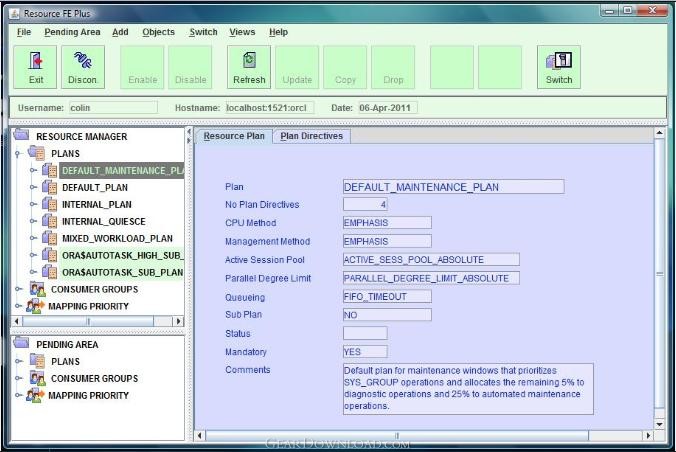Click the details panel scroll-down arrow

pos(659,424)
